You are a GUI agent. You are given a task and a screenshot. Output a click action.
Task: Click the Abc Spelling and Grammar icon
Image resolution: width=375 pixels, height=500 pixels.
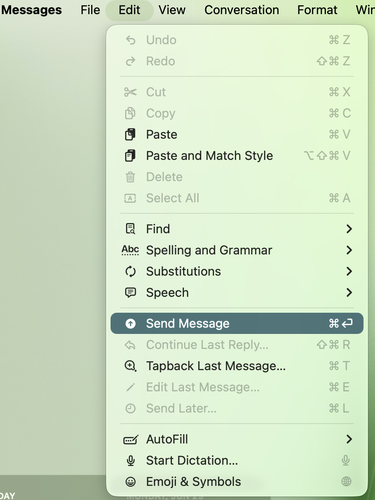130,250
